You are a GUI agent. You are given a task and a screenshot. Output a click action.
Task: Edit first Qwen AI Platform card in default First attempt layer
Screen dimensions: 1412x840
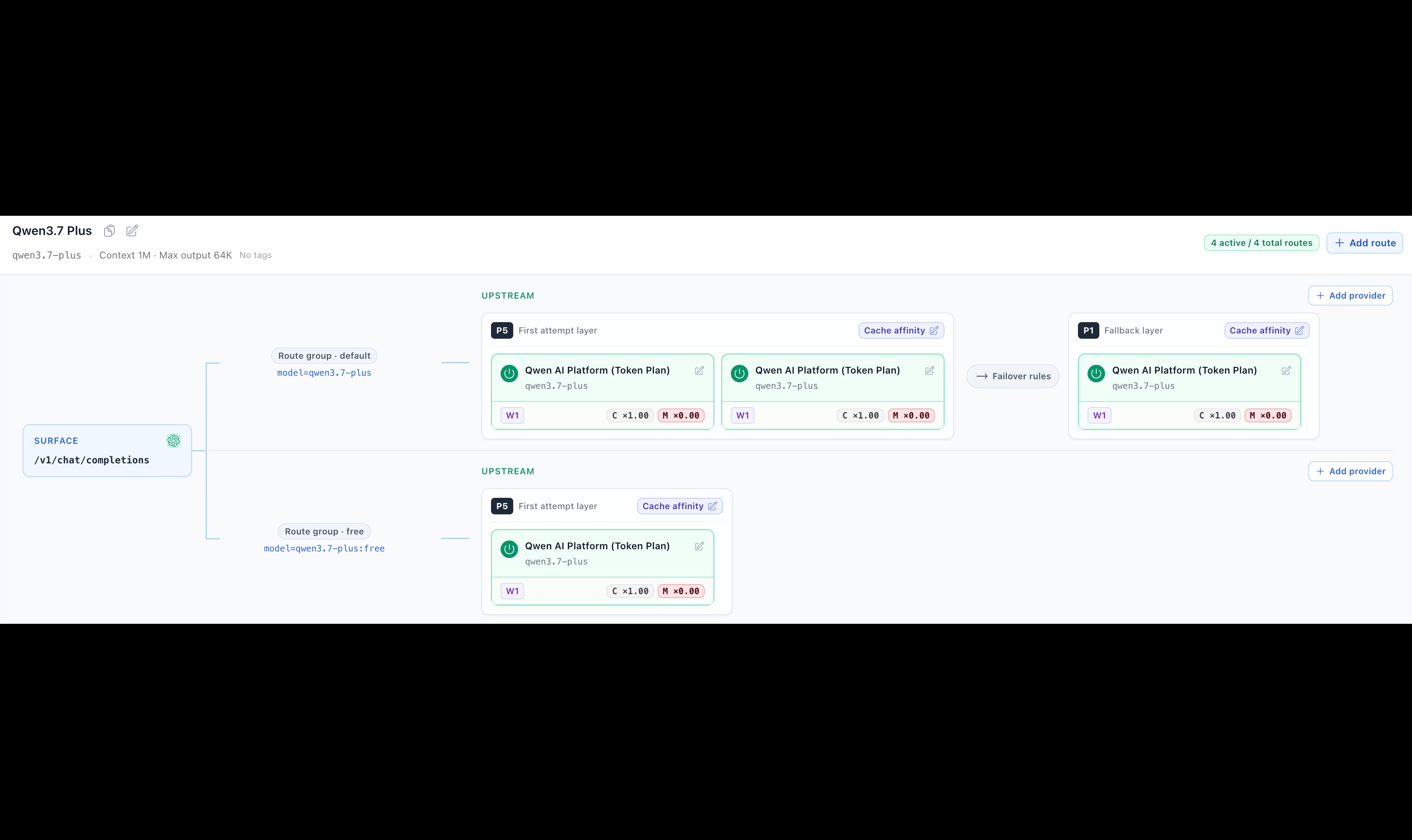click(699, 371)
